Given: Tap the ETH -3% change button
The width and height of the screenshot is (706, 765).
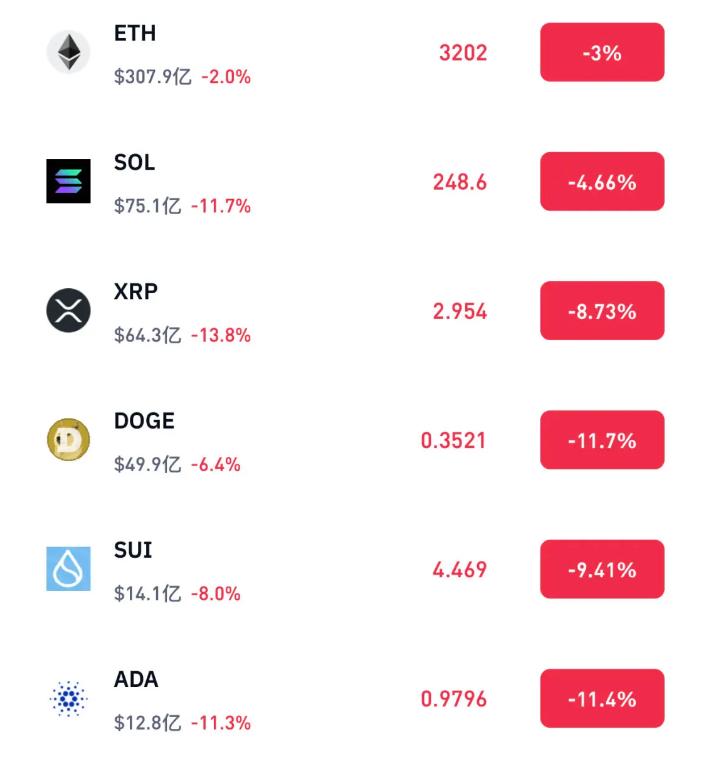Looking at the screenshot, I should (x=602, y=52).
